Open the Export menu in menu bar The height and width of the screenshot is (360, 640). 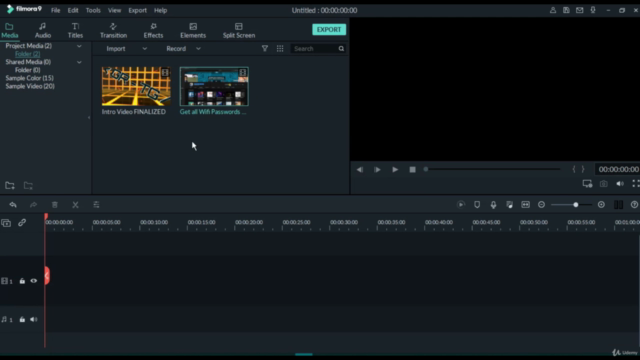point(138,10)
